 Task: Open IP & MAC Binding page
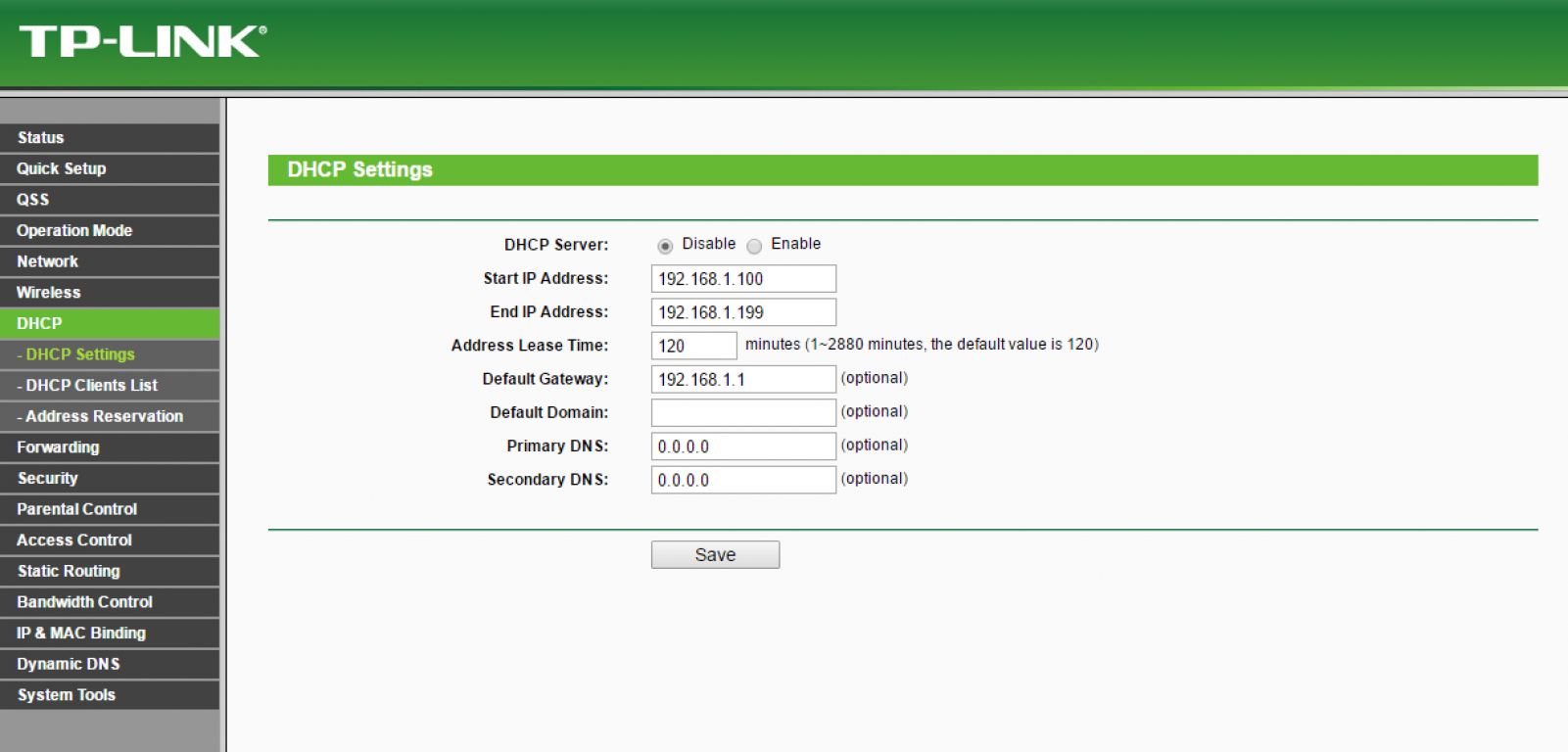(110, 634)
